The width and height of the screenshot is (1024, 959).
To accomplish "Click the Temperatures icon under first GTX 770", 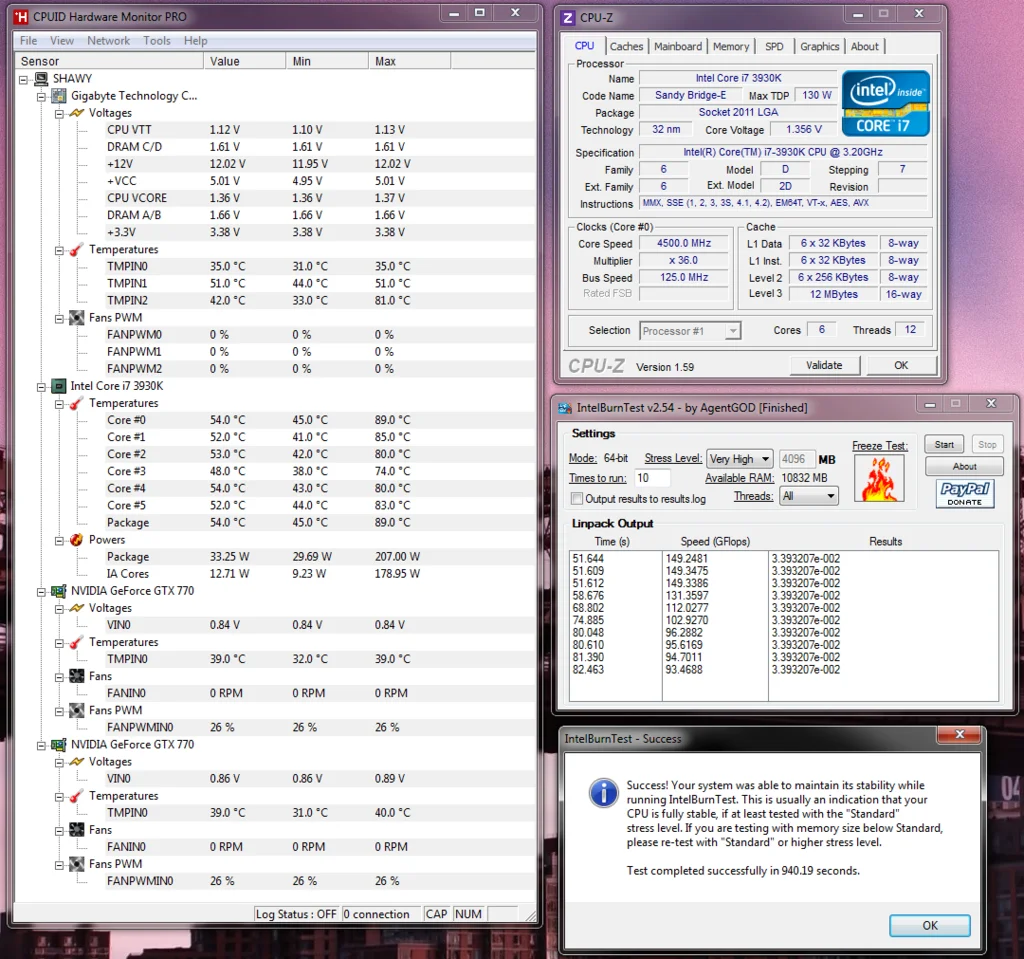I will coord(76,642).
